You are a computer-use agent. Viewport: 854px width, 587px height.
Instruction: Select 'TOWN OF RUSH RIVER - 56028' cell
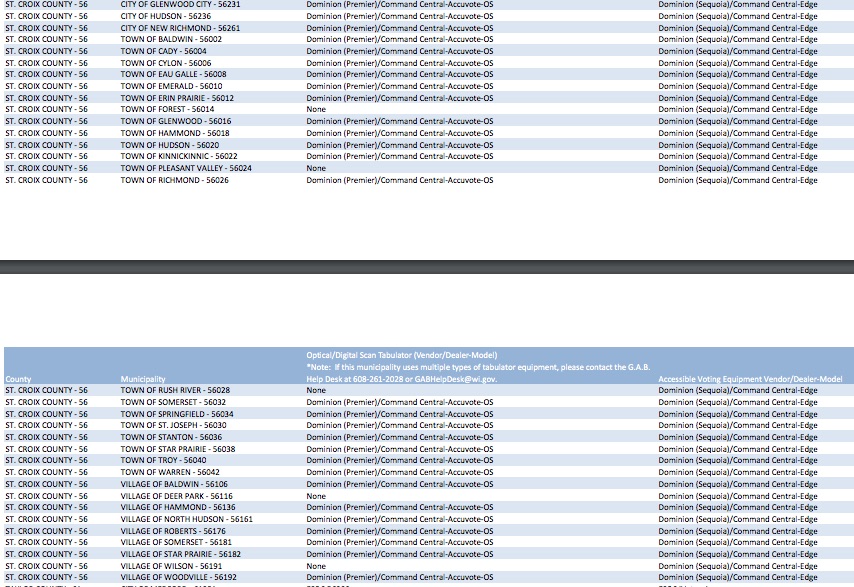click(175, 390)
